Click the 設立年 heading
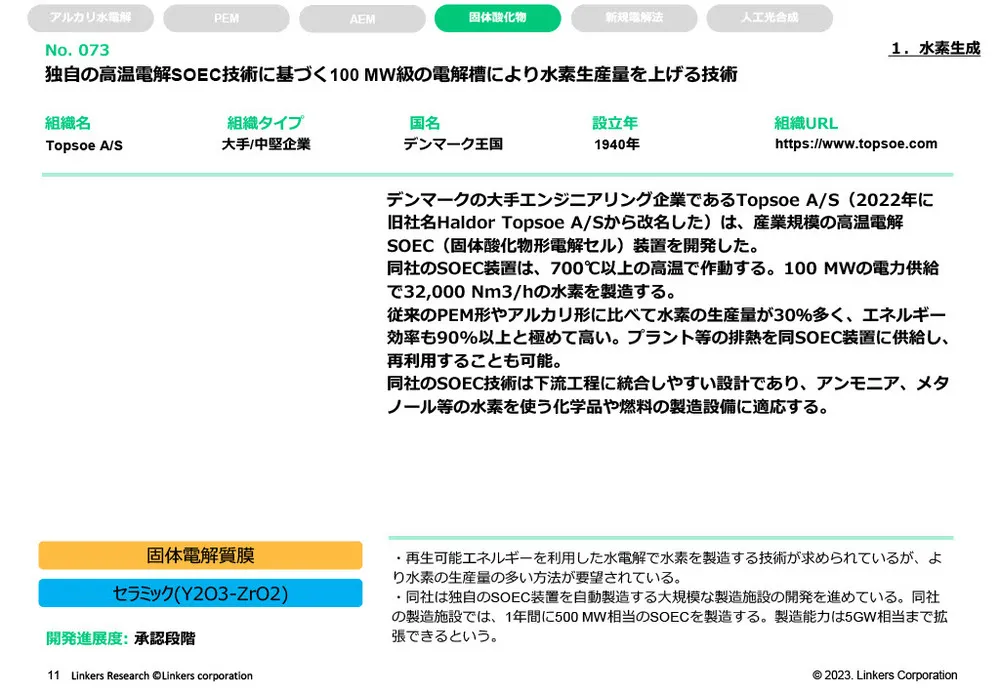 [615, 122]
